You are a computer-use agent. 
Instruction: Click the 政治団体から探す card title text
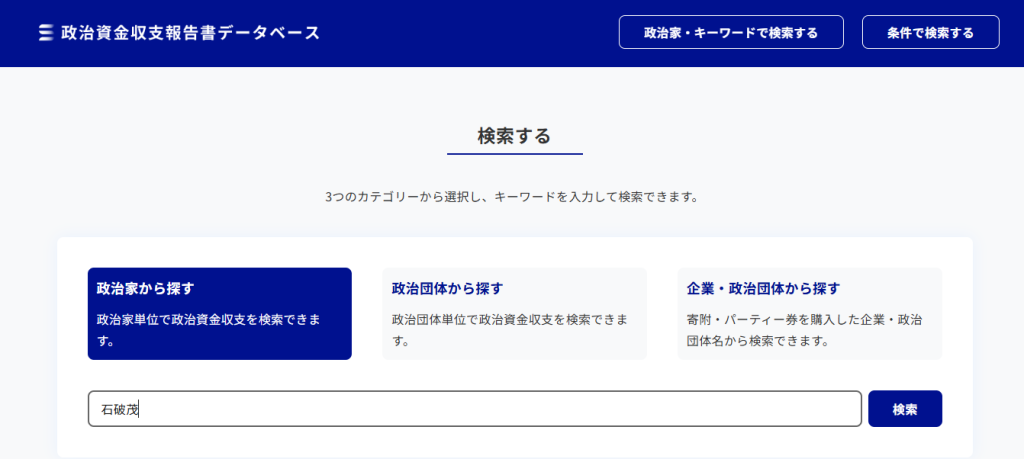(447, 289)
